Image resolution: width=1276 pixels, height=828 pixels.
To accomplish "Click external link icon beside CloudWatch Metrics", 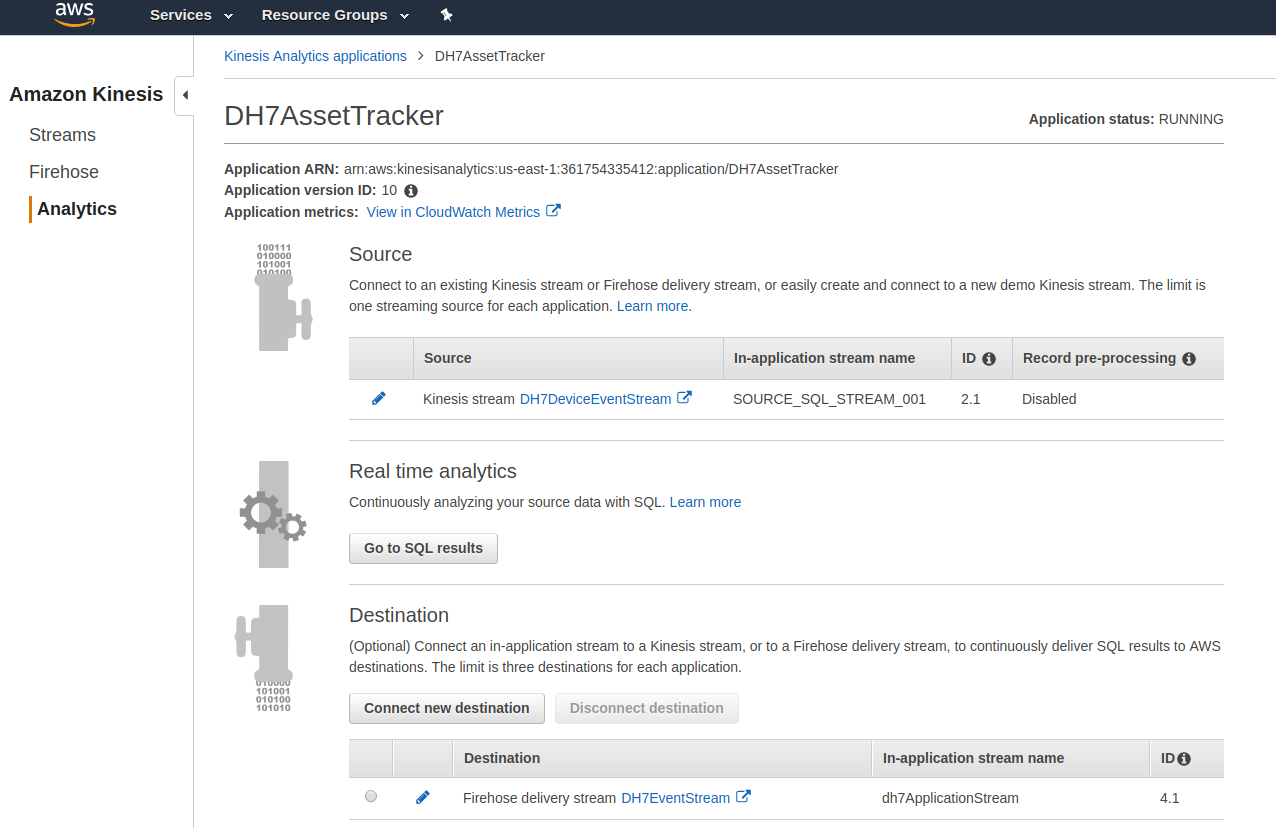I will [x=553, y=211].
